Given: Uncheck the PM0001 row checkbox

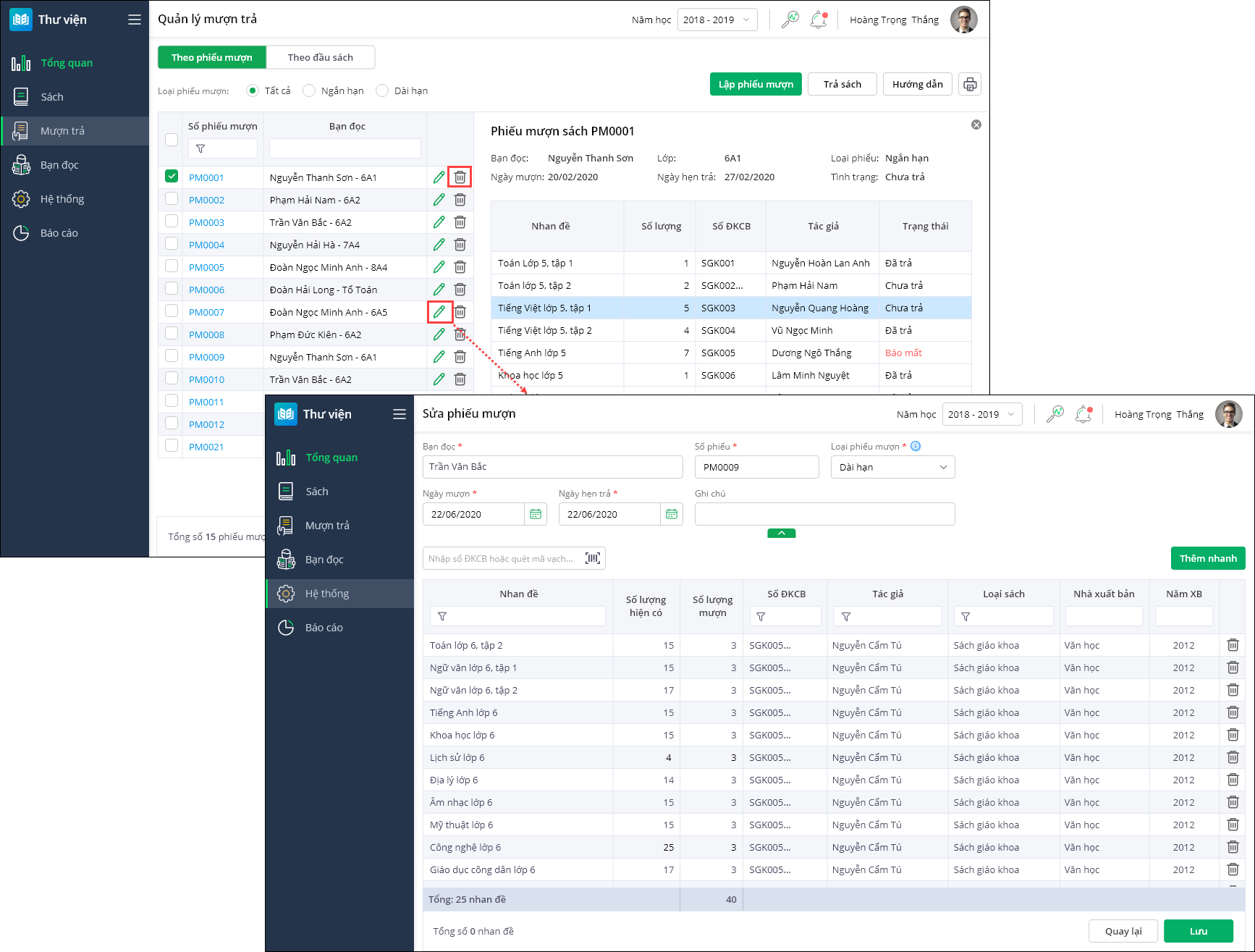Looking at the screenshot, I should click(172, 176).
